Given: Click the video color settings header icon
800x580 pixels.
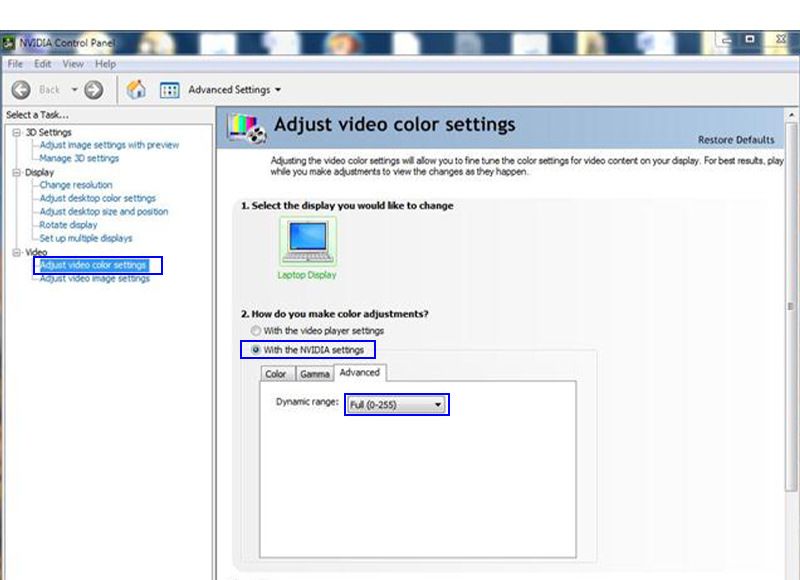Looking at the screenshot, I should [x=248, y=128].
